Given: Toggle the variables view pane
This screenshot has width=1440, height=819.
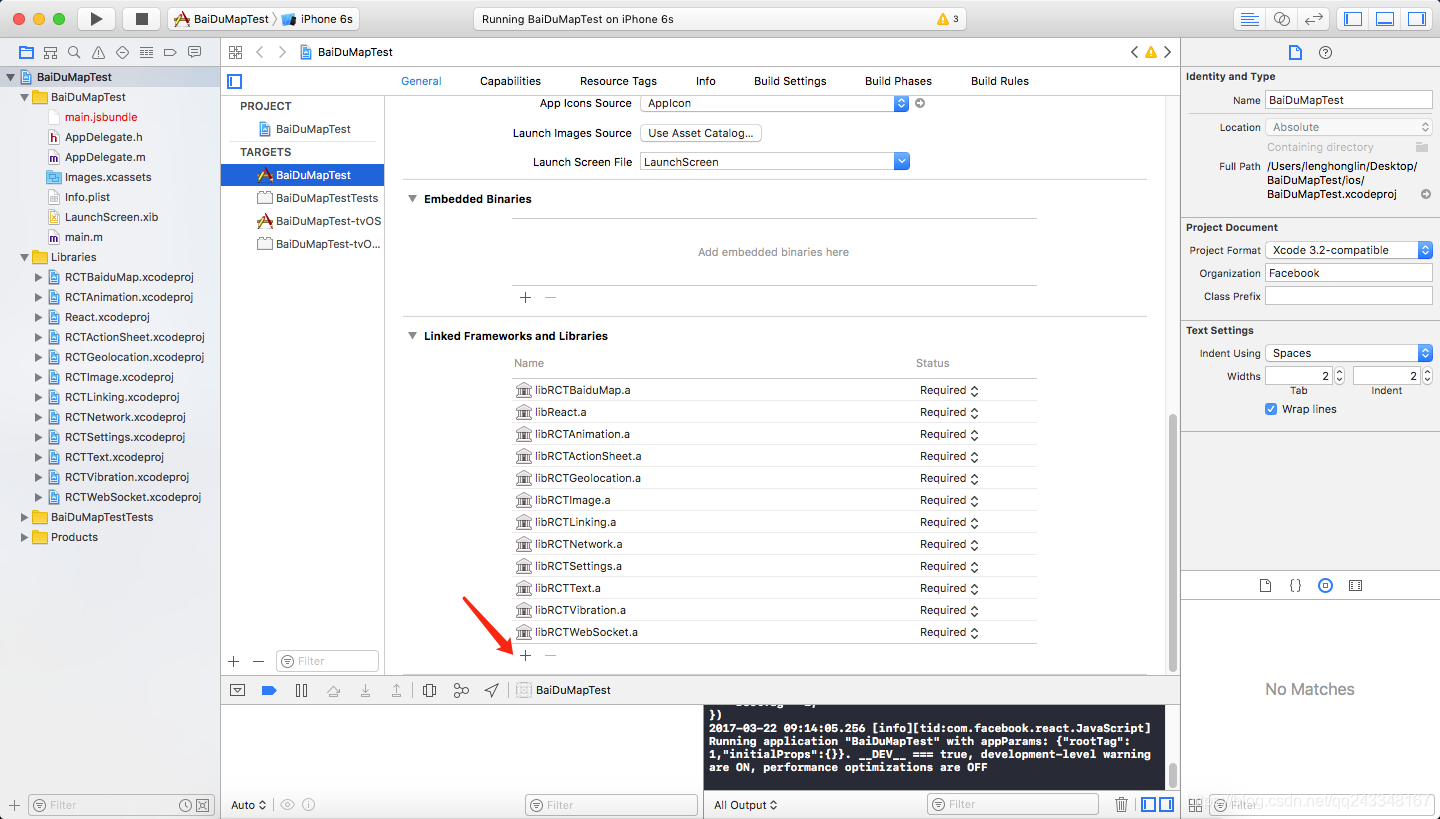Looking at the screenshot, I should pos(1149,804).
